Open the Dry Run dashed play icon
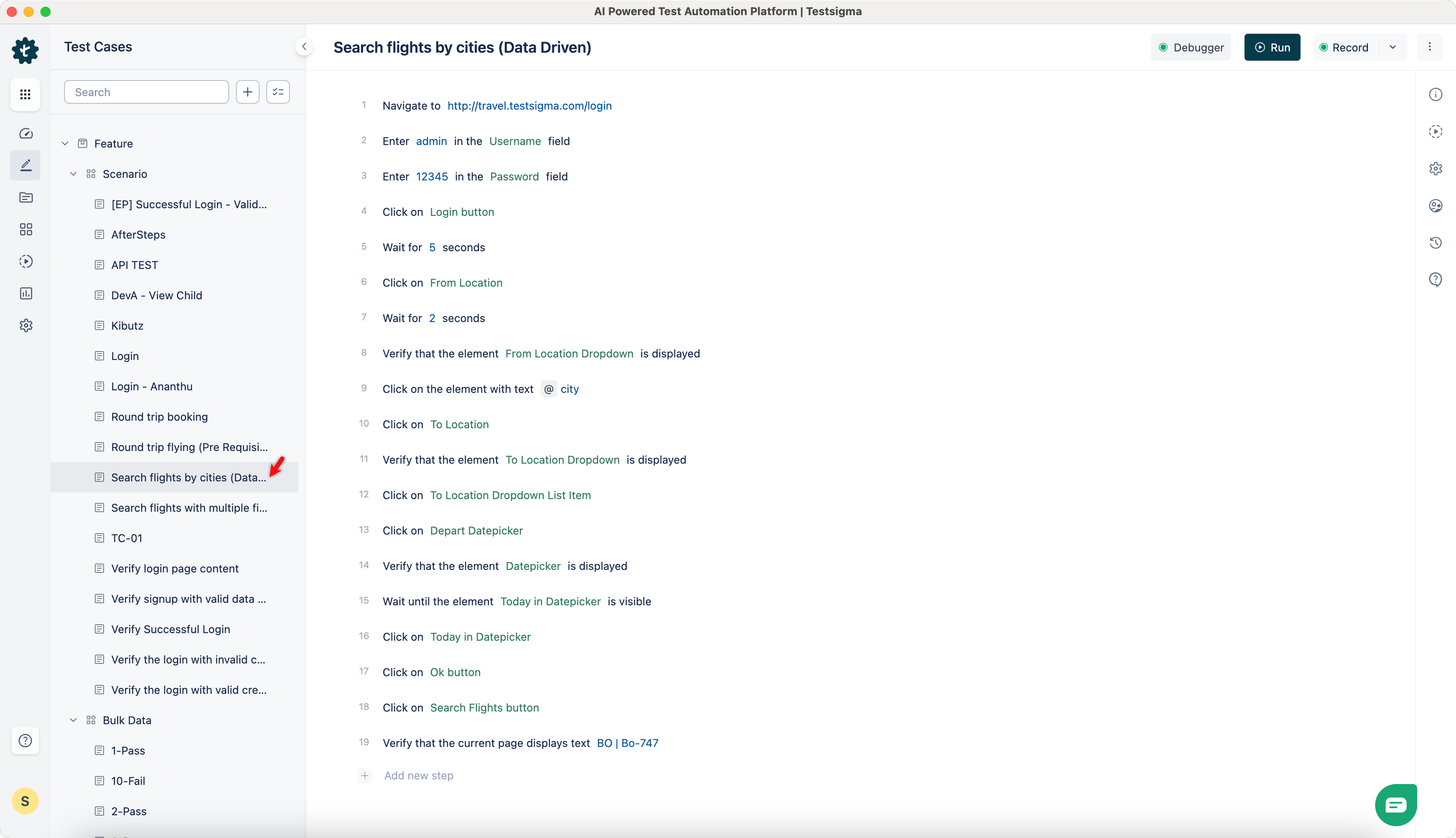 point(1436,131)
